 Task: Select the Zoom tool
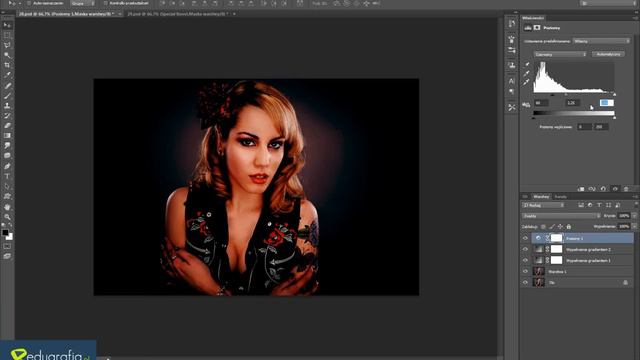[7, 217]
